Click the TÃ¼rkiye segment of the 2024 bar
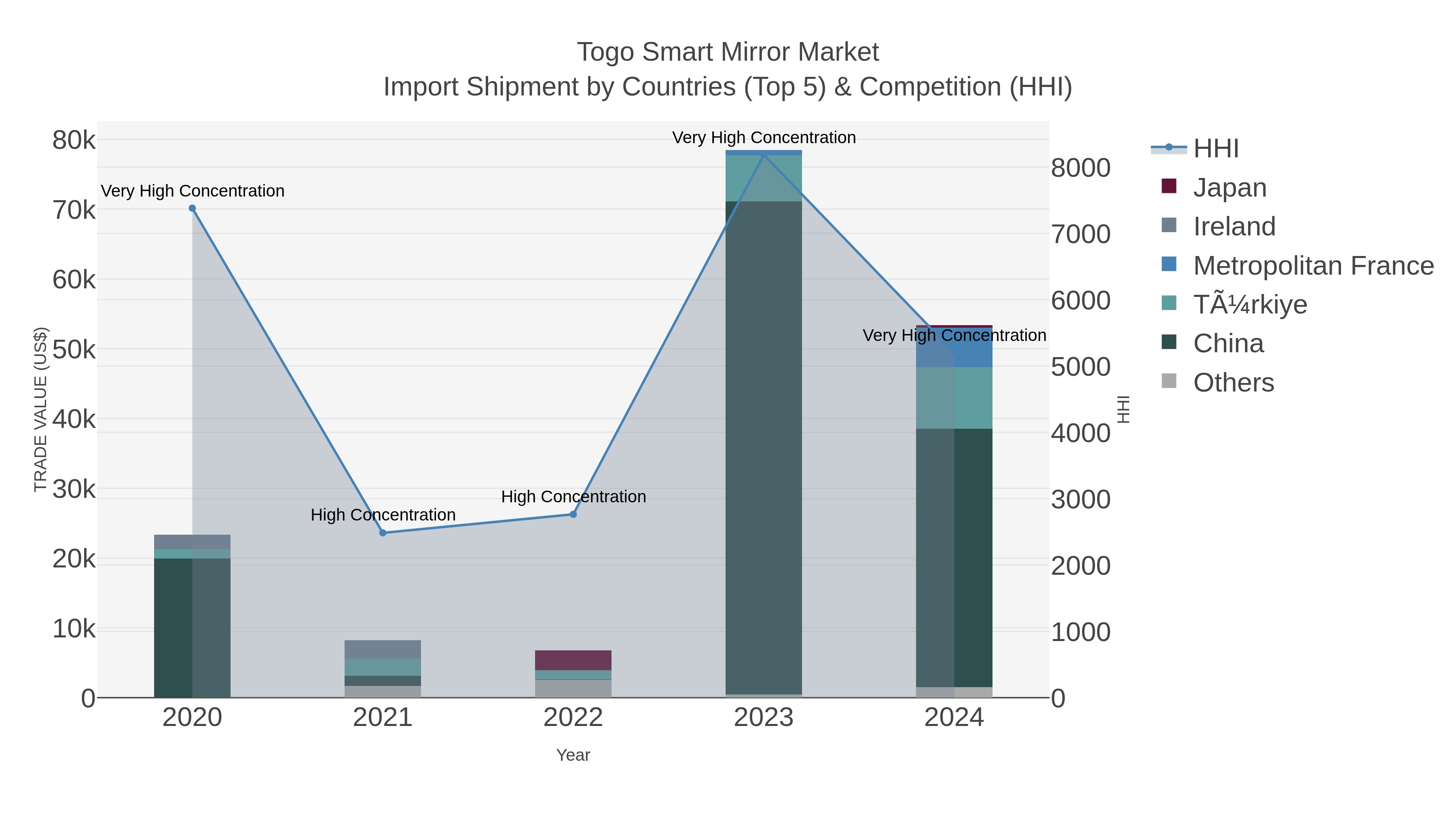 pos(954,398)
